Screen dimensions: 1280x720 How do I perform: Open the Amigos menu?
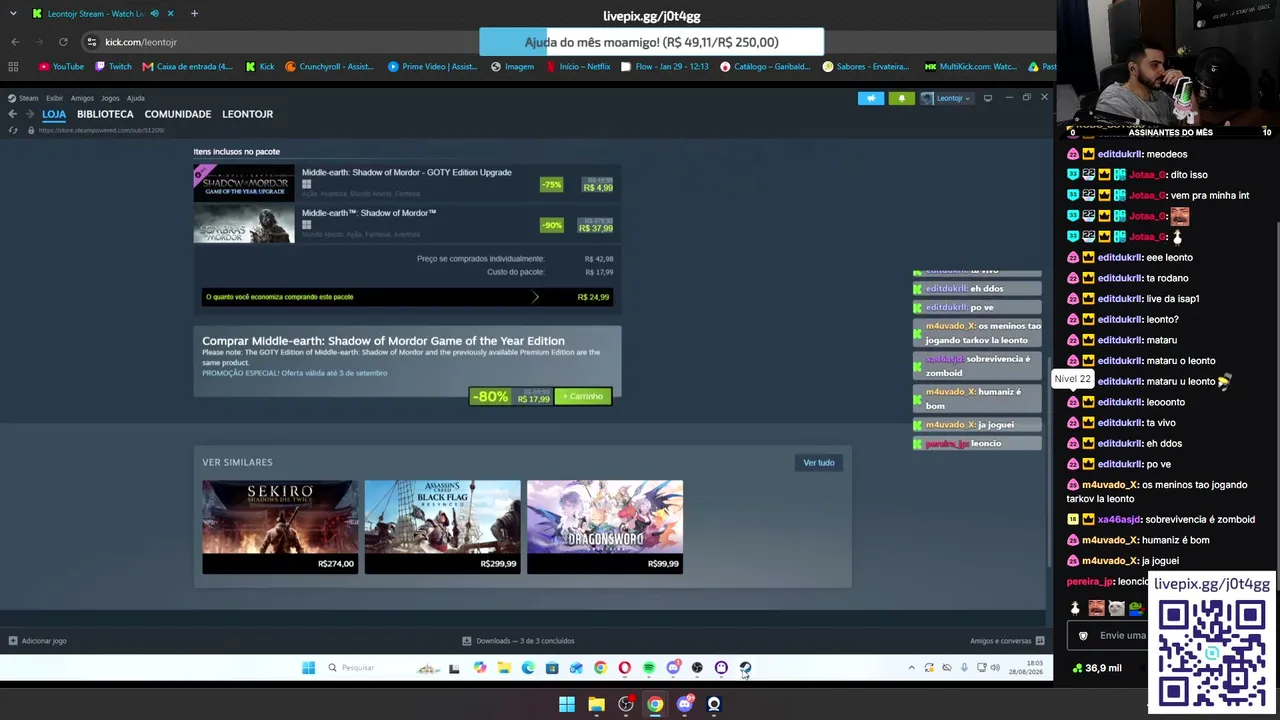point(82,98)
